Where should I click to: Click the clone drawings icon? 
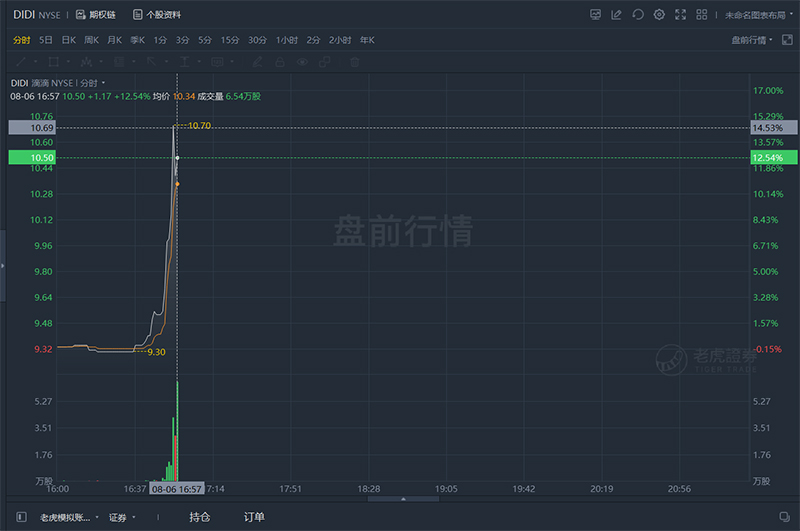click(324, 62)
